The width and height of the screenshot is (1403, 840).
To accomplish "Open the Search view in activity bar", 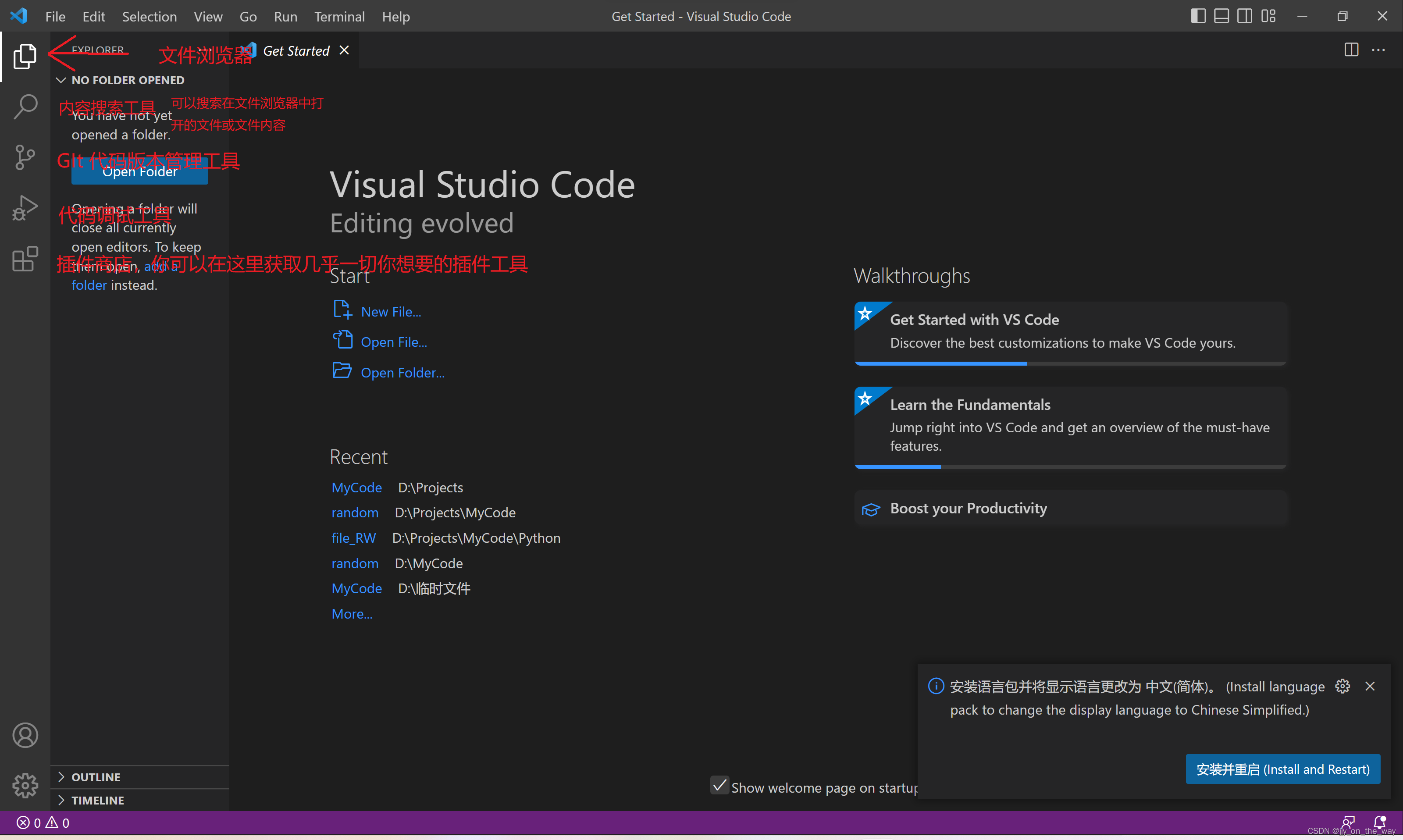I will (x=25, y=107).
